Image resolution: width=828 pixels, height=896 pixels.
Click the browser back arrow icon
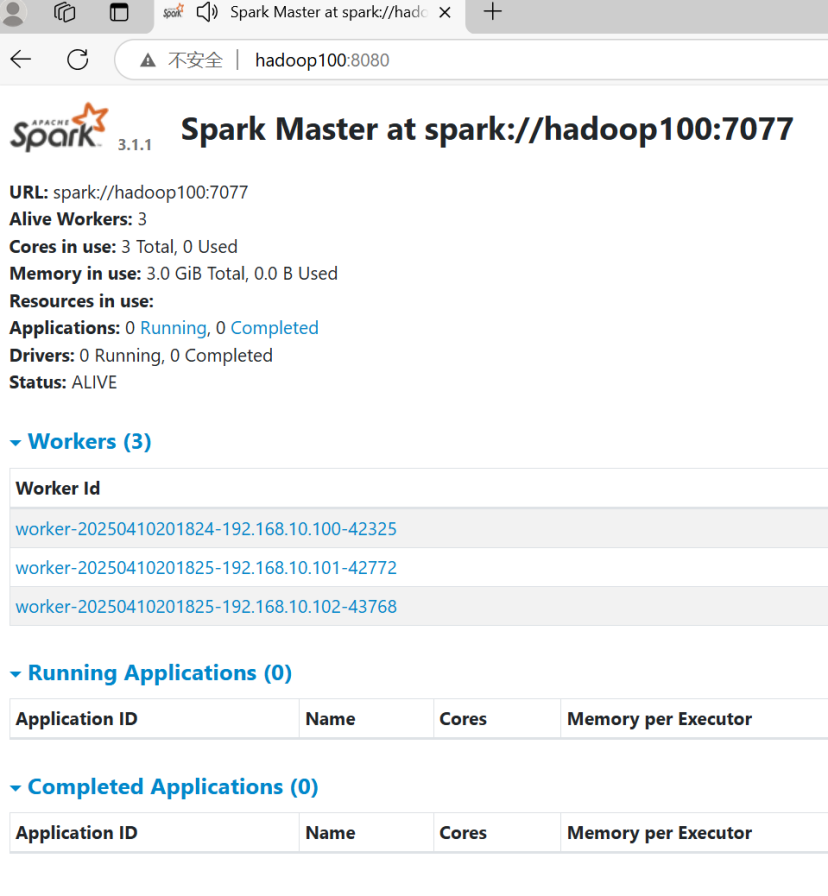coord(20,59)
